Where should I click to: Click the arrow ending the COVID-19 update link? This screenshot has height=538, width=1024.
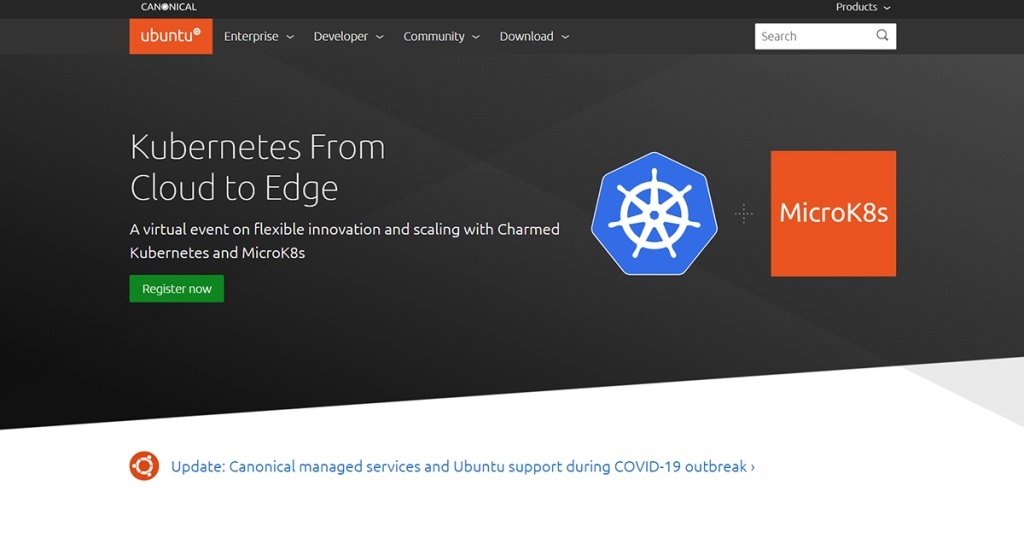pos(752,467)
